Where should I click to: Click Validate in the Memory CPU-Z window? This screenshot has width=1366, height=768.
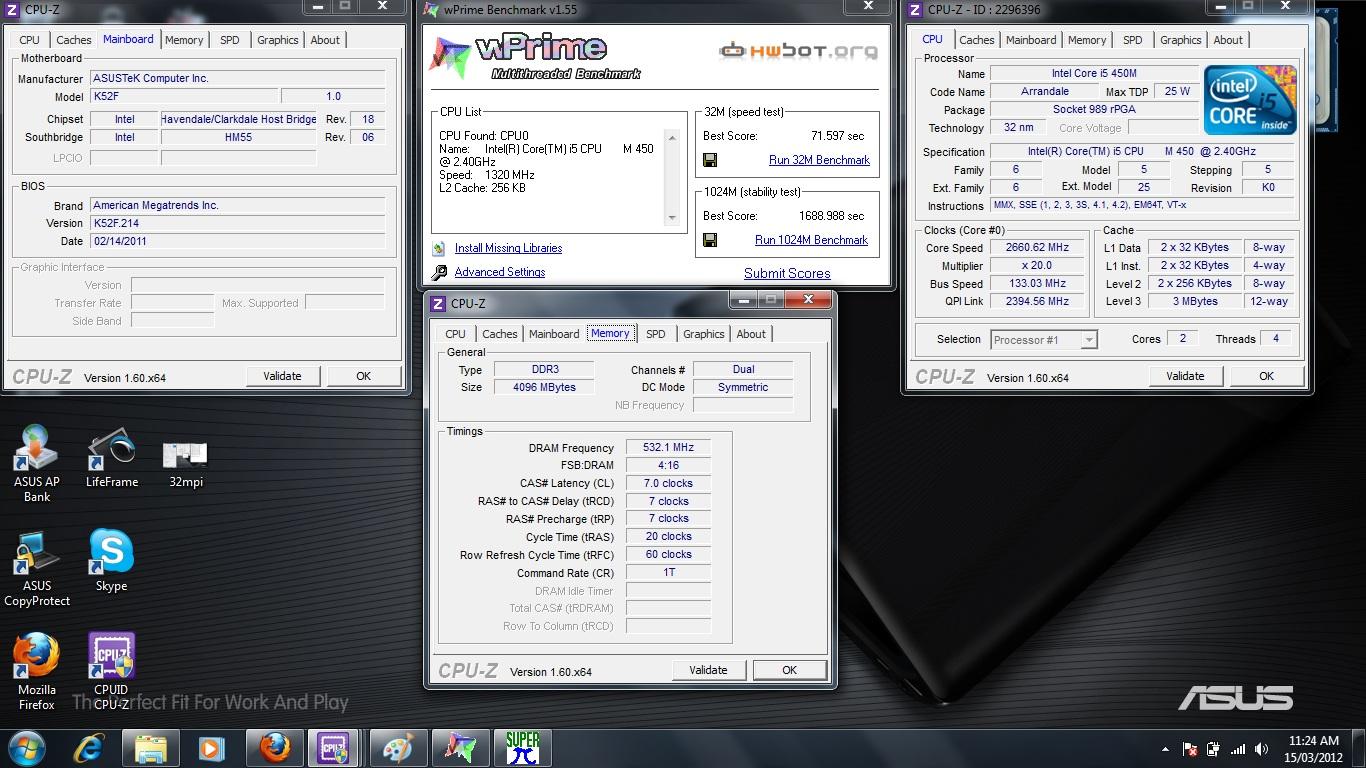(x=708, y=670)
